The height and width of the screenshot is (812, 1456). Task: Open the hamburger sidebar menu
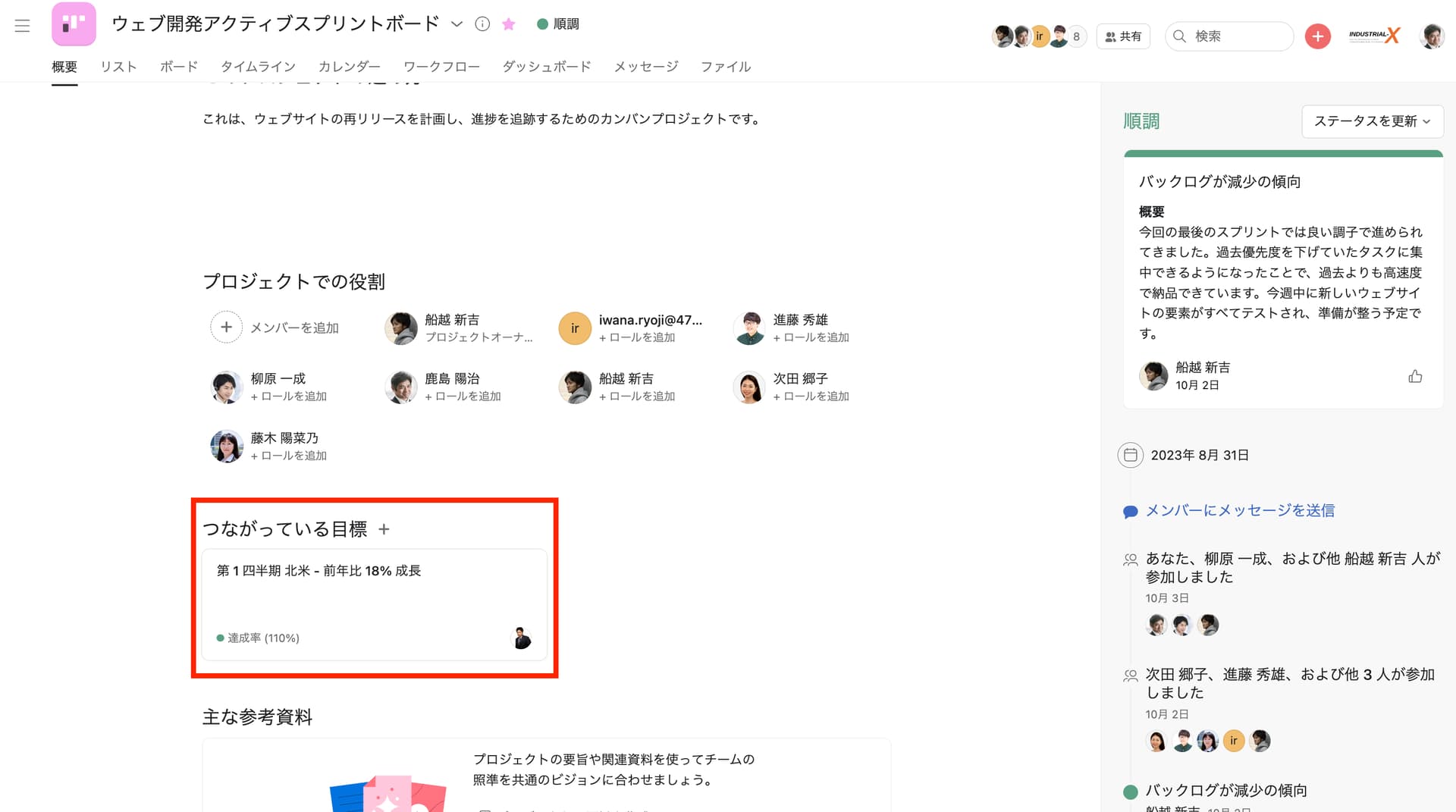click(x=23, y=26)
